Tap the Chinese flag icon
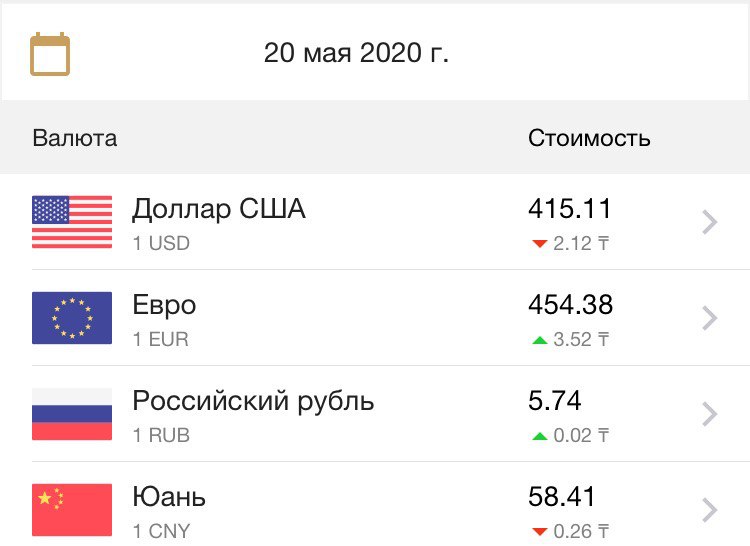The width and height of the screenshot is (750, 546). click(72, 510)
